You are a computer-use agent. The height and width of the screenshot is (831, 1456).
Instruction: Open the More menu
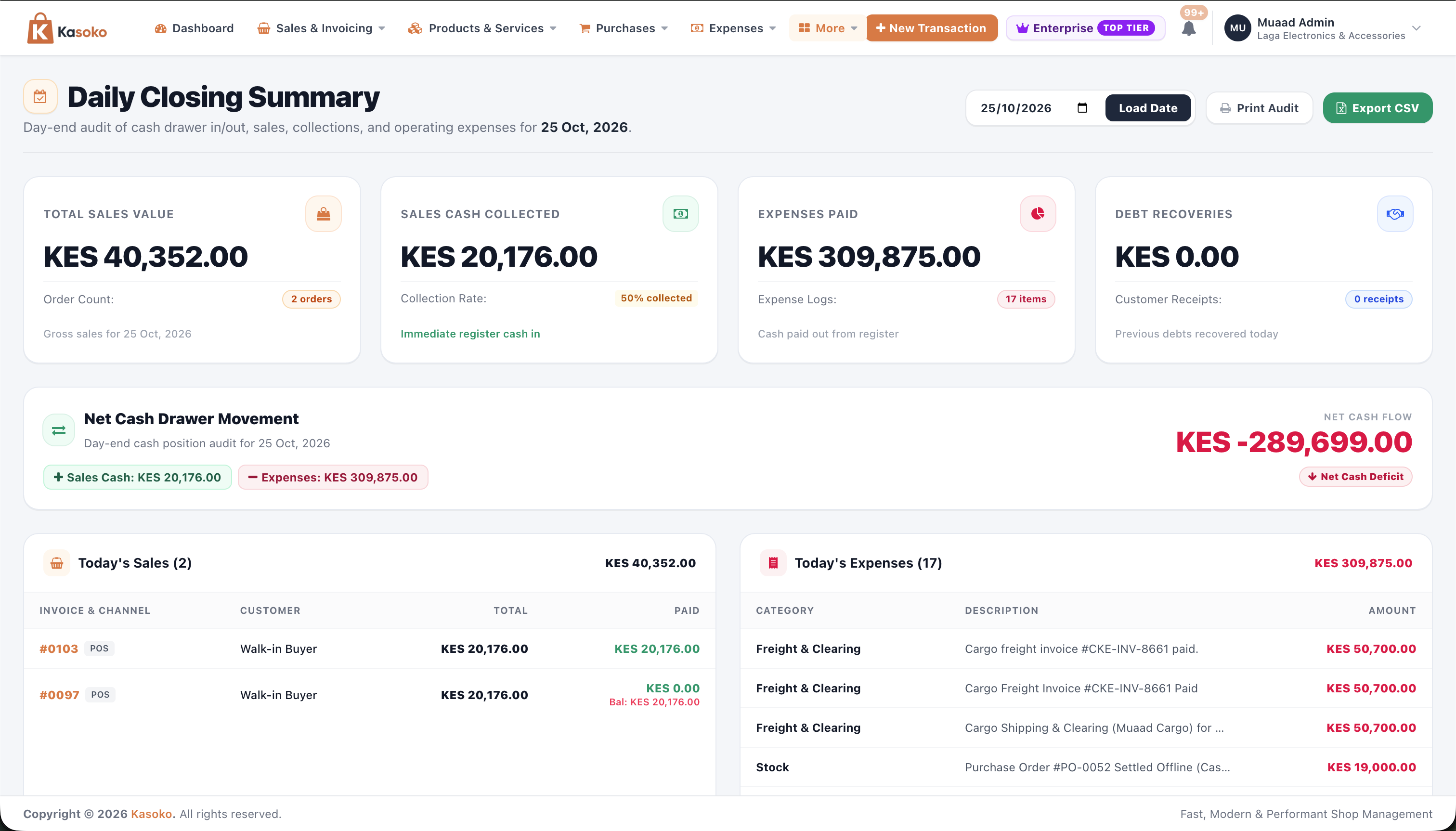coord(828,28)
